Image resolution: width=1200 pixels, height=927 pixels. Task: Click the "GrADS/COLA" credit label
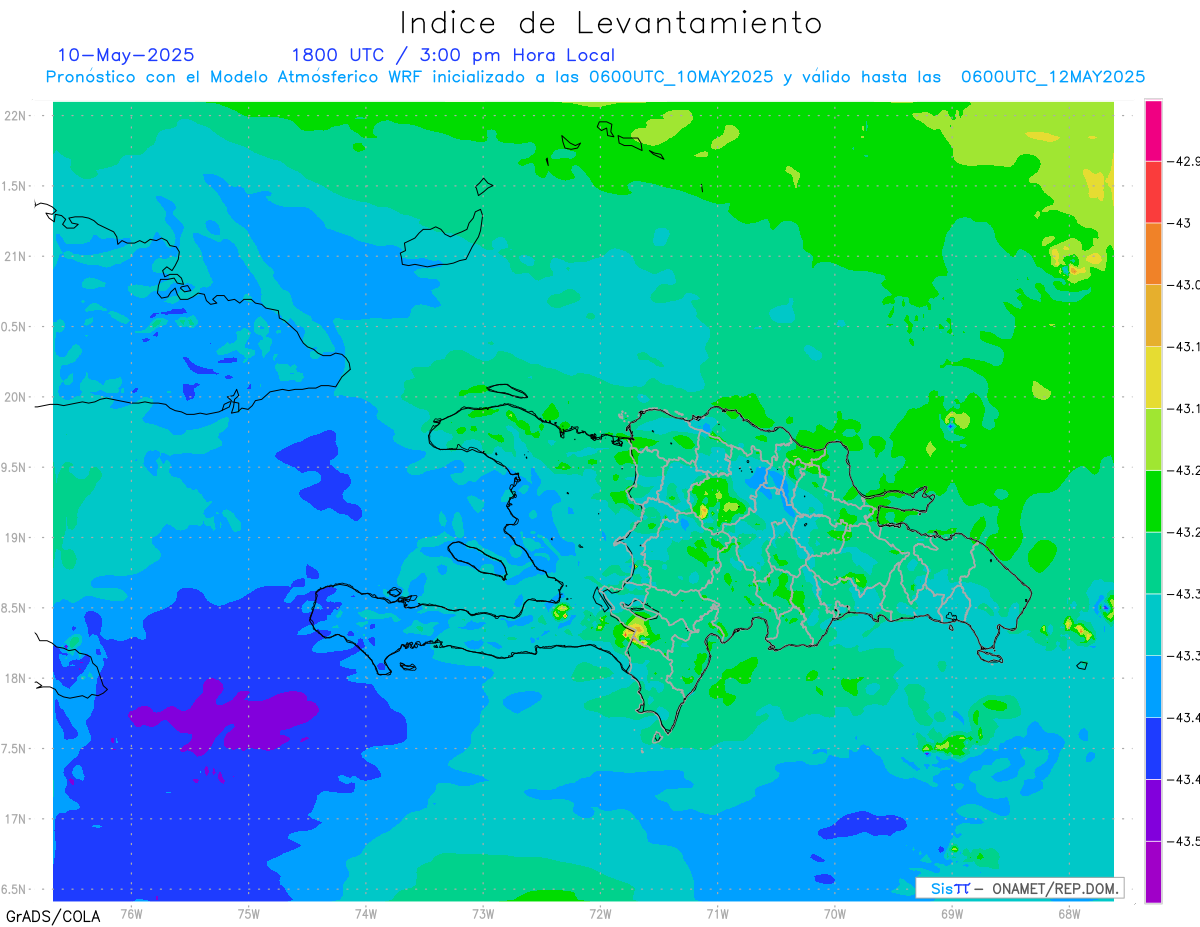tap(53, 916)
